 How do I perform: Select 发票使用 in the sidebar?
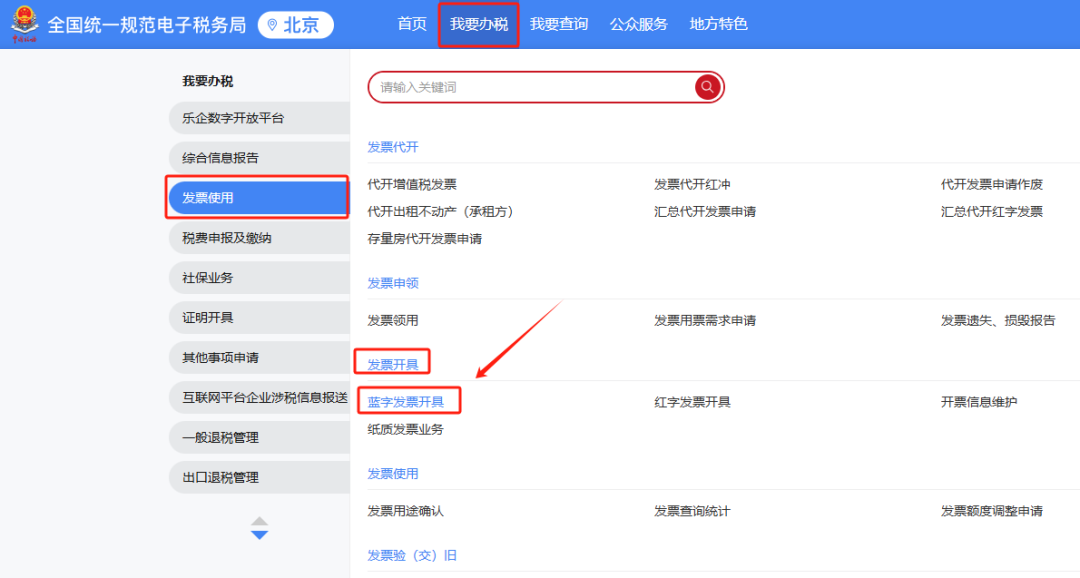click(x=258, y=197)
